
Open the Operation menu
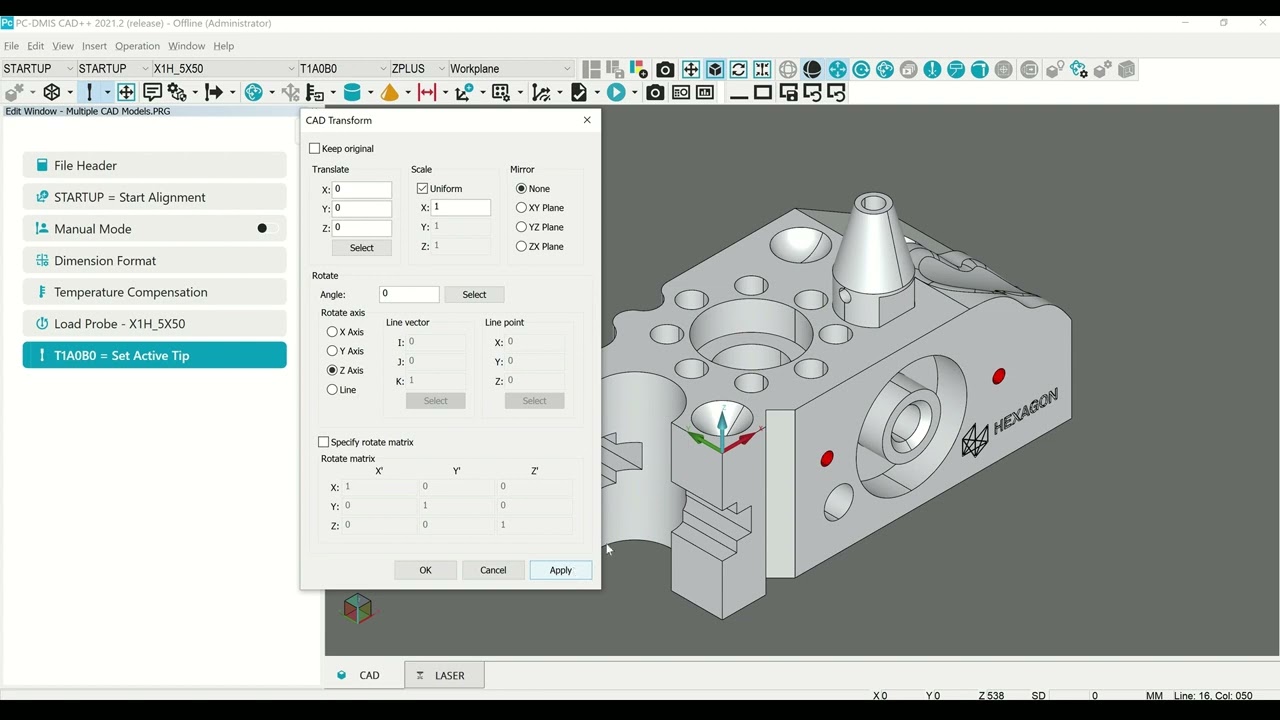pos(137,46)
